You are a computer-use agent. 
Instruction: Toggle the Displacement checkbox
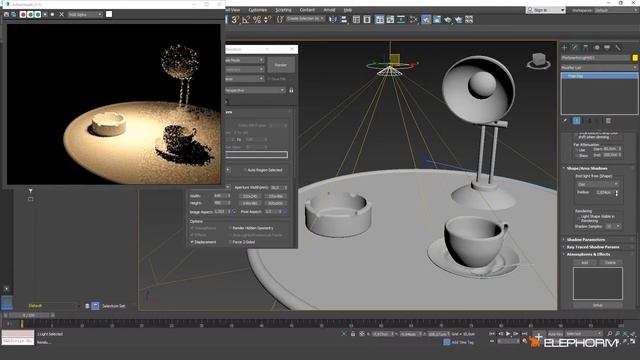(x=192, y=242)
